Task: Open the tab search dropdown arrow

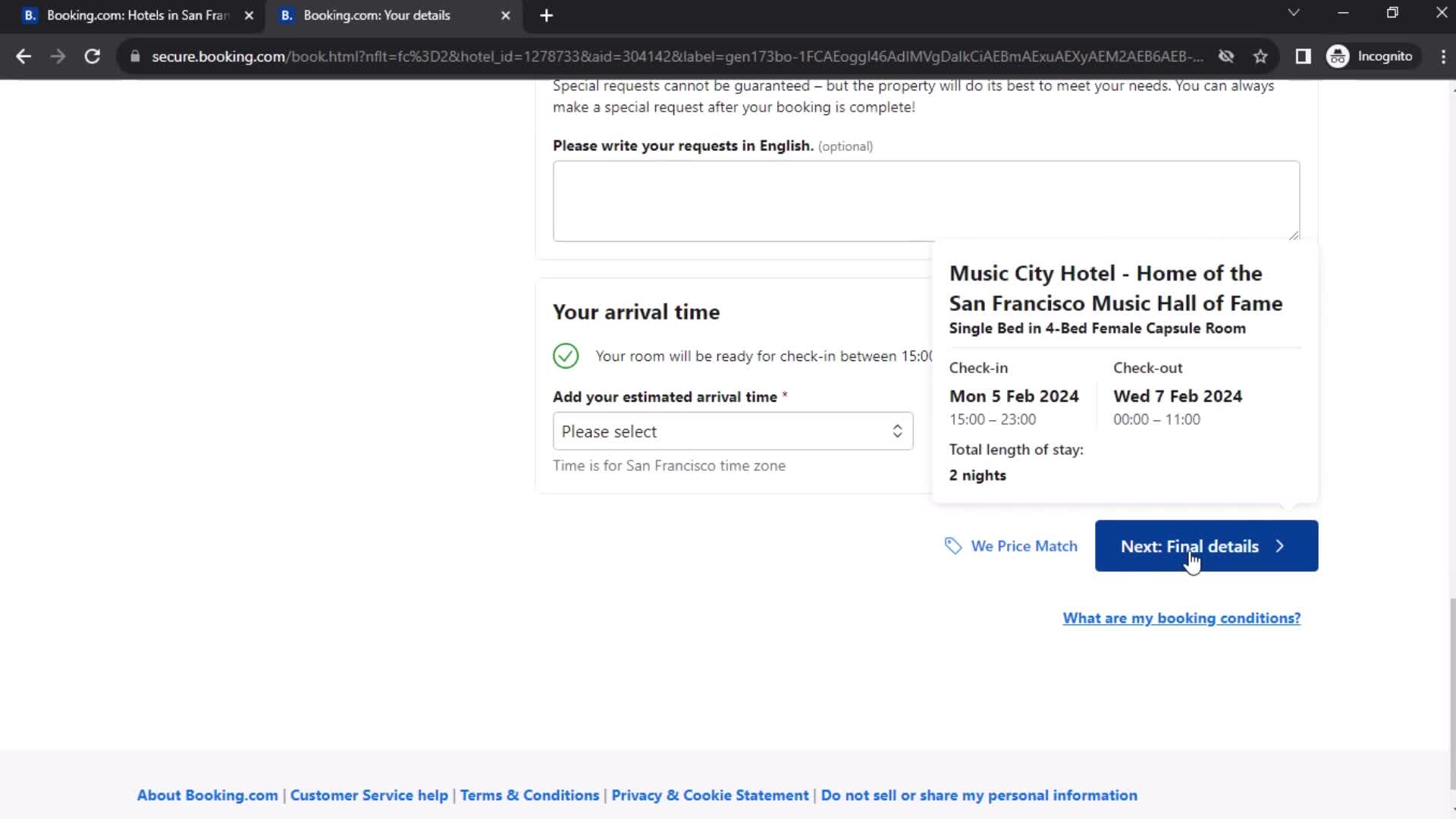Action: pyautogui.click(x=1294, y=13)
